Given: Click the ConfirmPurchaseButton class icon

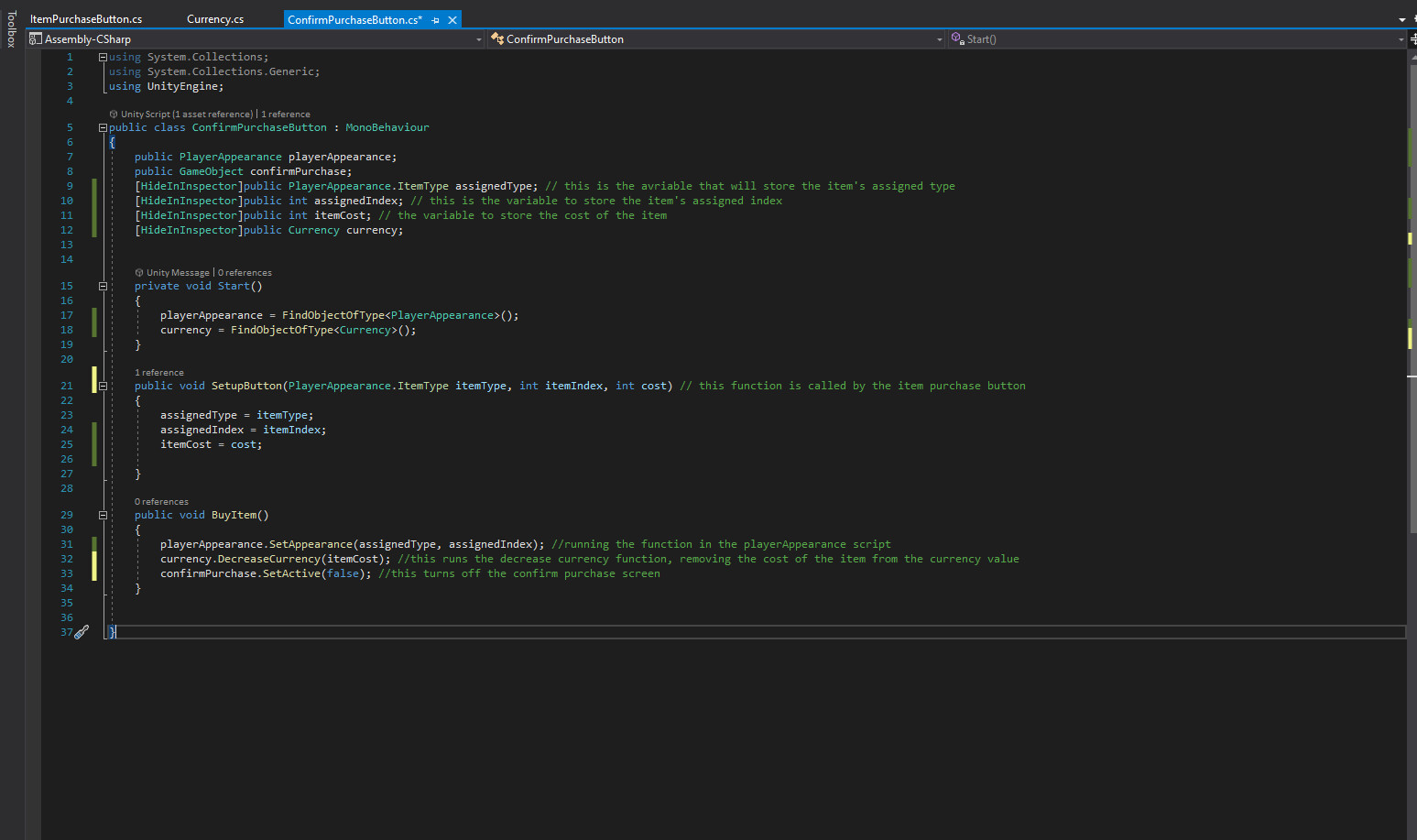Looking at the screenshot, I should tap(497, 39).
